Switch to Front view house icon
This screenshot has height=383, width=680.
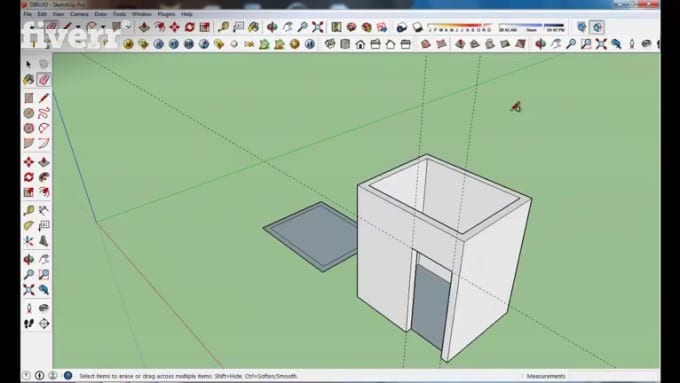[x=360, y=44]
